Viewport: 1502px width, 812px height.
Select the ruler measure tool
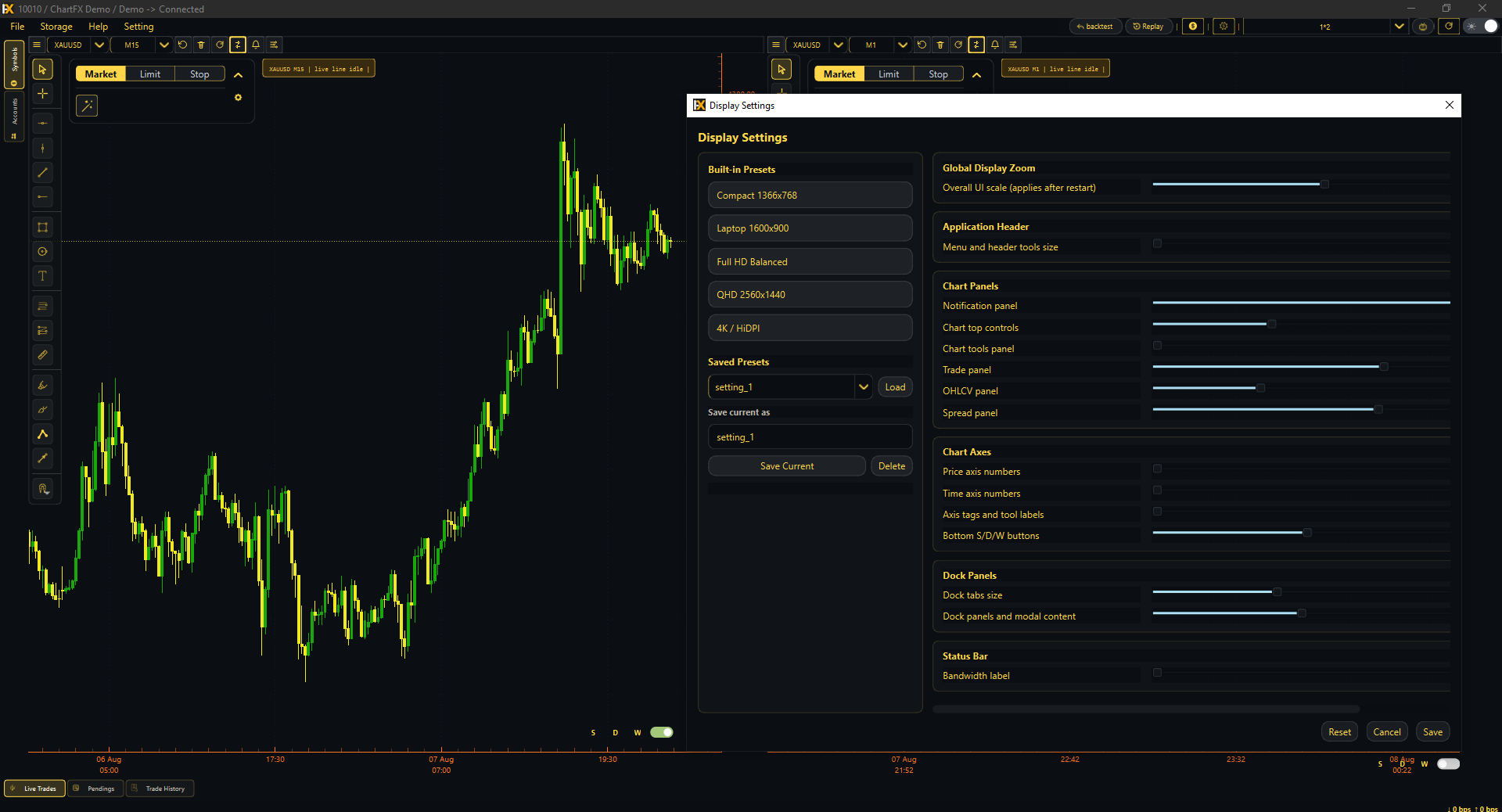43,355
